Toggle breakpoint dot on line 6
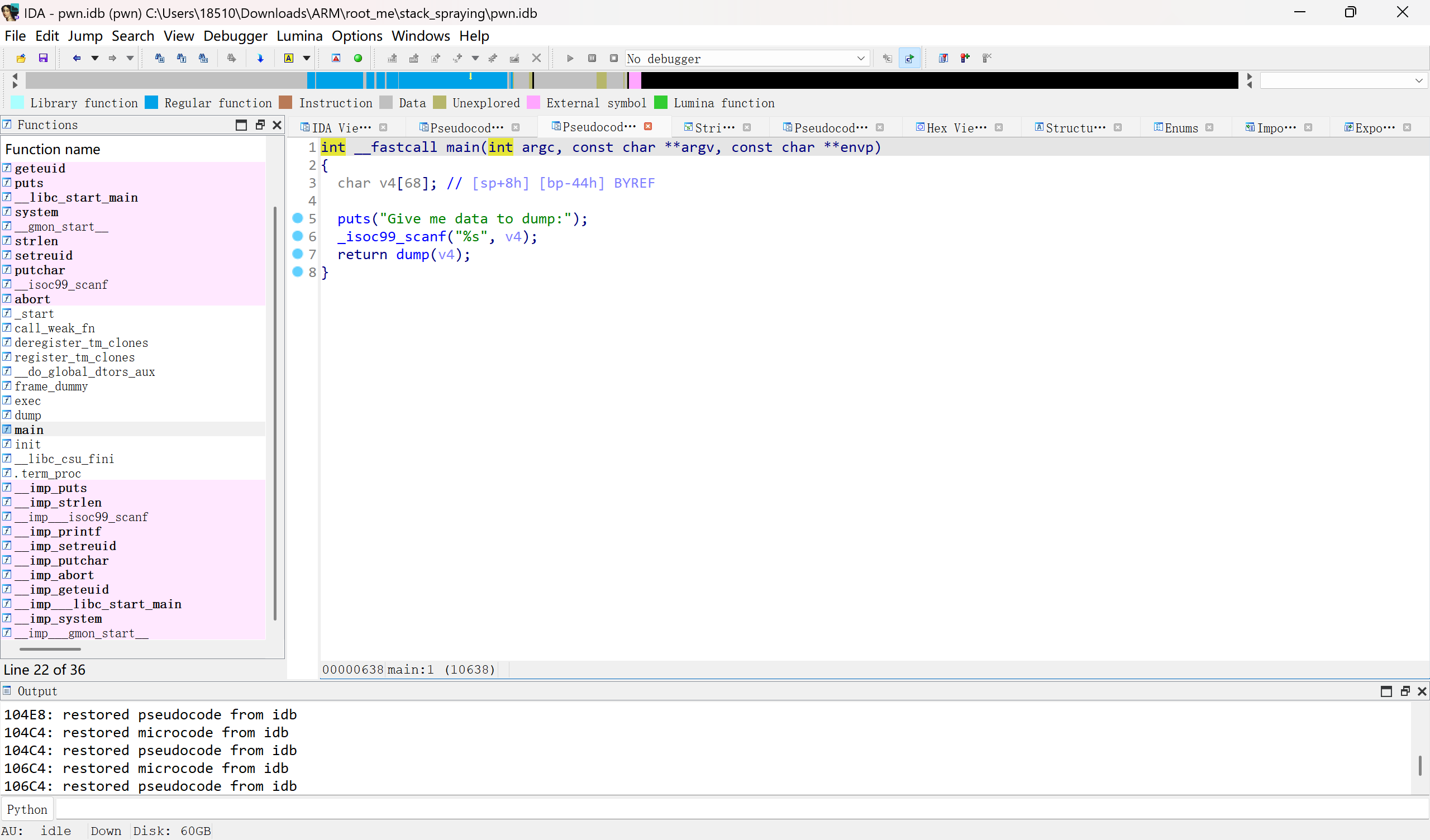 click(297, 236)
